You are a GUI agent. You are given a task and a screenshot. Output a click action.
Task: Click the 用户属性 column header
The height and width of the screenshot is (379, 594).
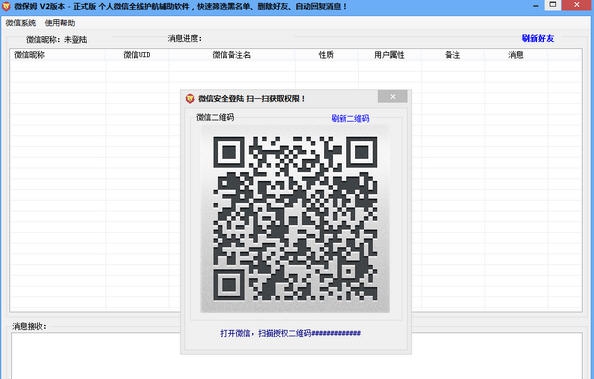(x=389, y=55)
